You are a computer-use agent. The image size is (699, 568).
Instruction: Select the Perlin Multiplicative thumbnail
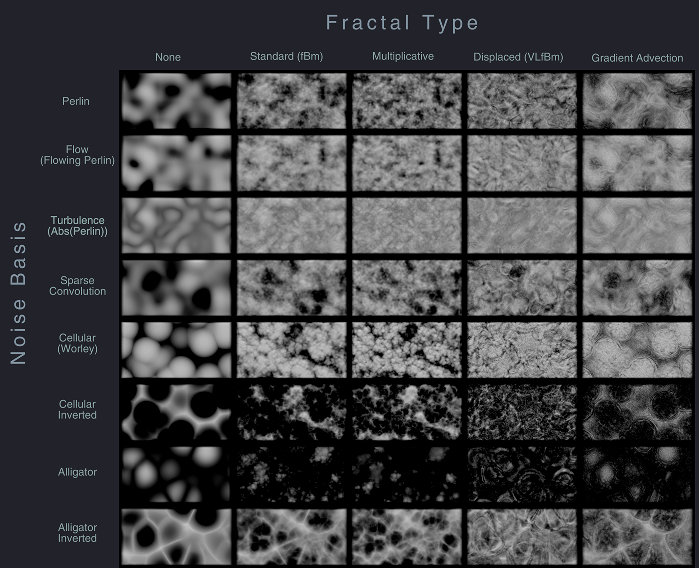click(x=407, y=101)
